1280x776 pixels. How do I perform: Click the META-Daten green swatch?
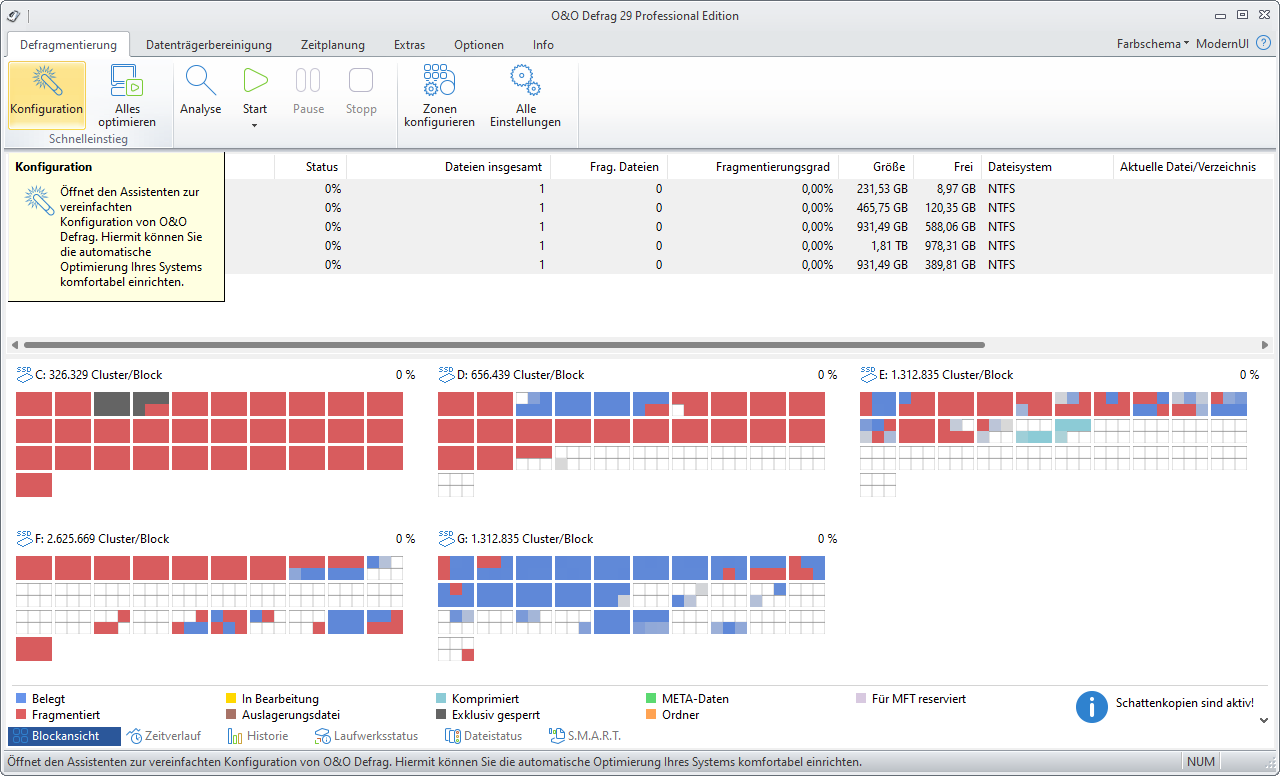[x=652, y=699]
